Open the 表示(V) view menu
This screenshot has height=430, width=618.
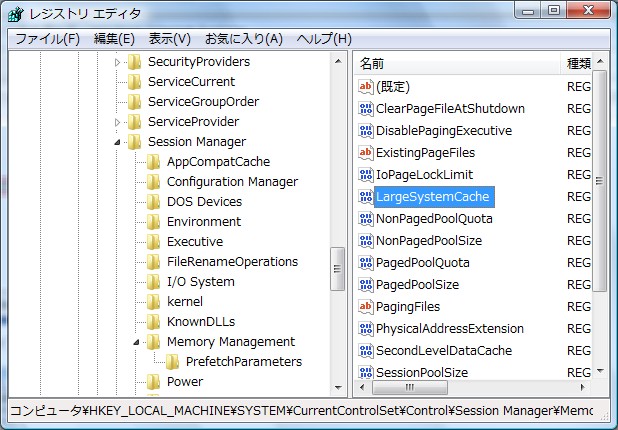[169, 39]
